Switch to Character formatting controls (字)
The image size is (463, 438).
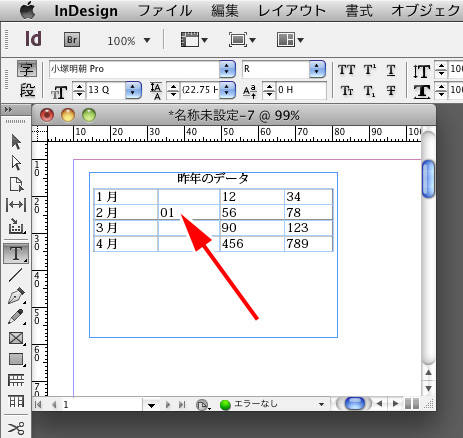coord(27,69)
